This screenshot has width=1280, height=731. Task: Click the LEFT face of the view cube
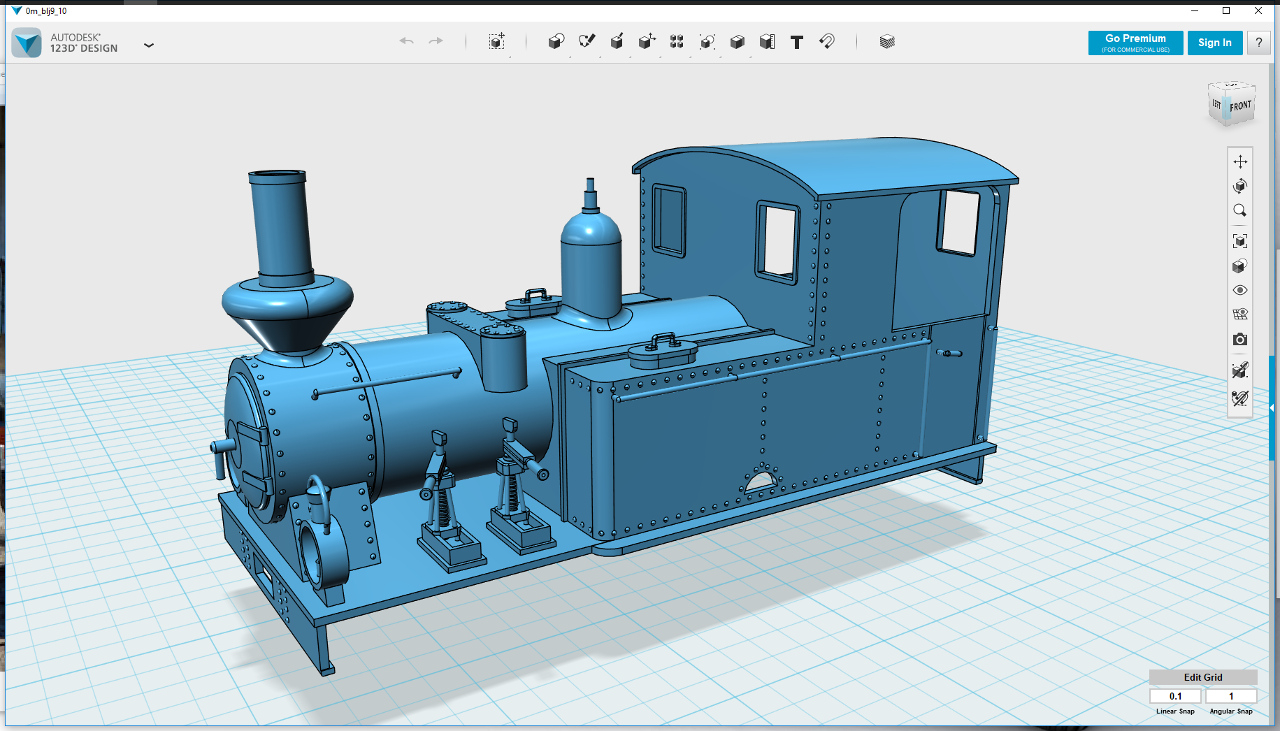(1217, 104)
